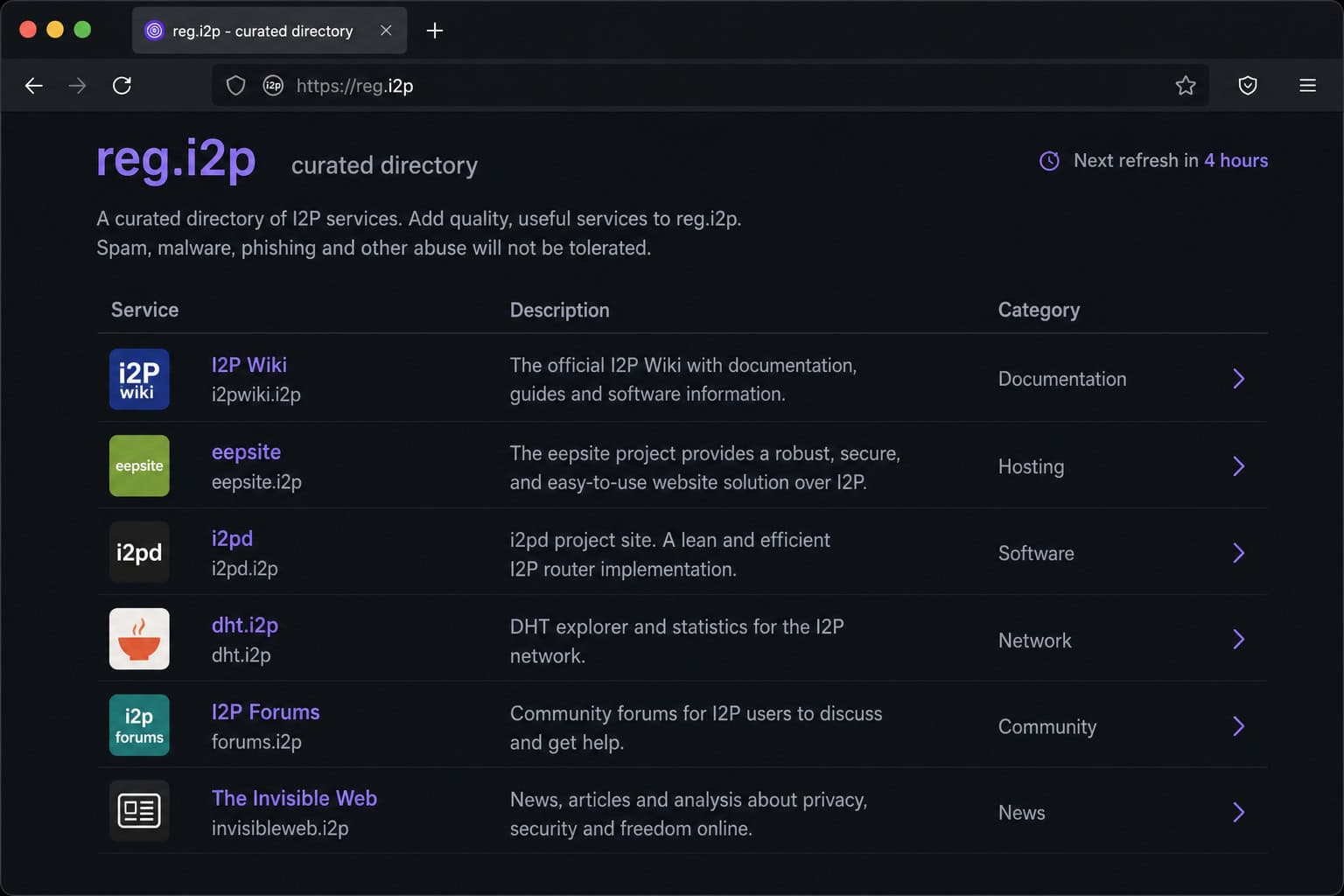
Task: Click the i2p forums teal logo
Action: (x=139, y=725)
